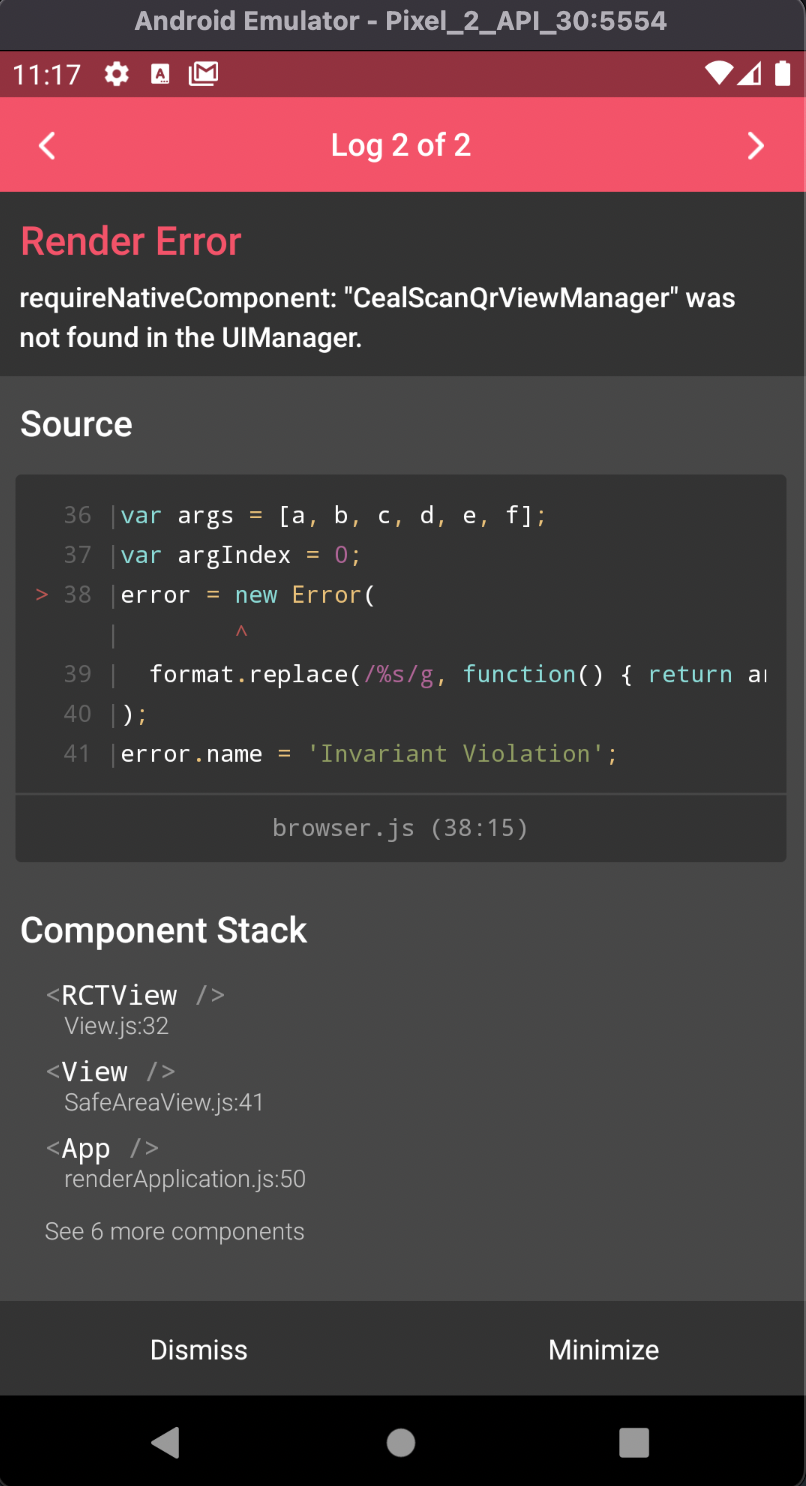
Task: Go to next log with right chevron
Action: click(x=757, y=145)
